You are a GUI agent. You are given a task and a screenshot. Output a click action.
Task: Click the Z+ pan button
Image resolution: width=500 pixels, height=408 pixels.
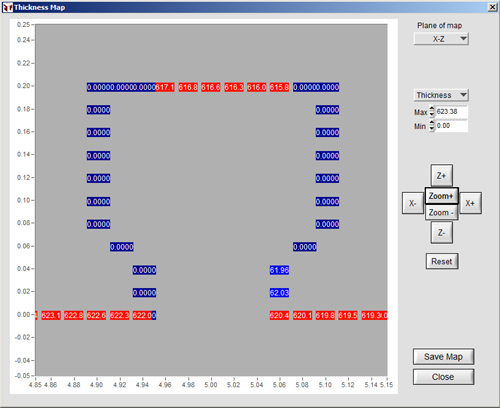(441, 175)
